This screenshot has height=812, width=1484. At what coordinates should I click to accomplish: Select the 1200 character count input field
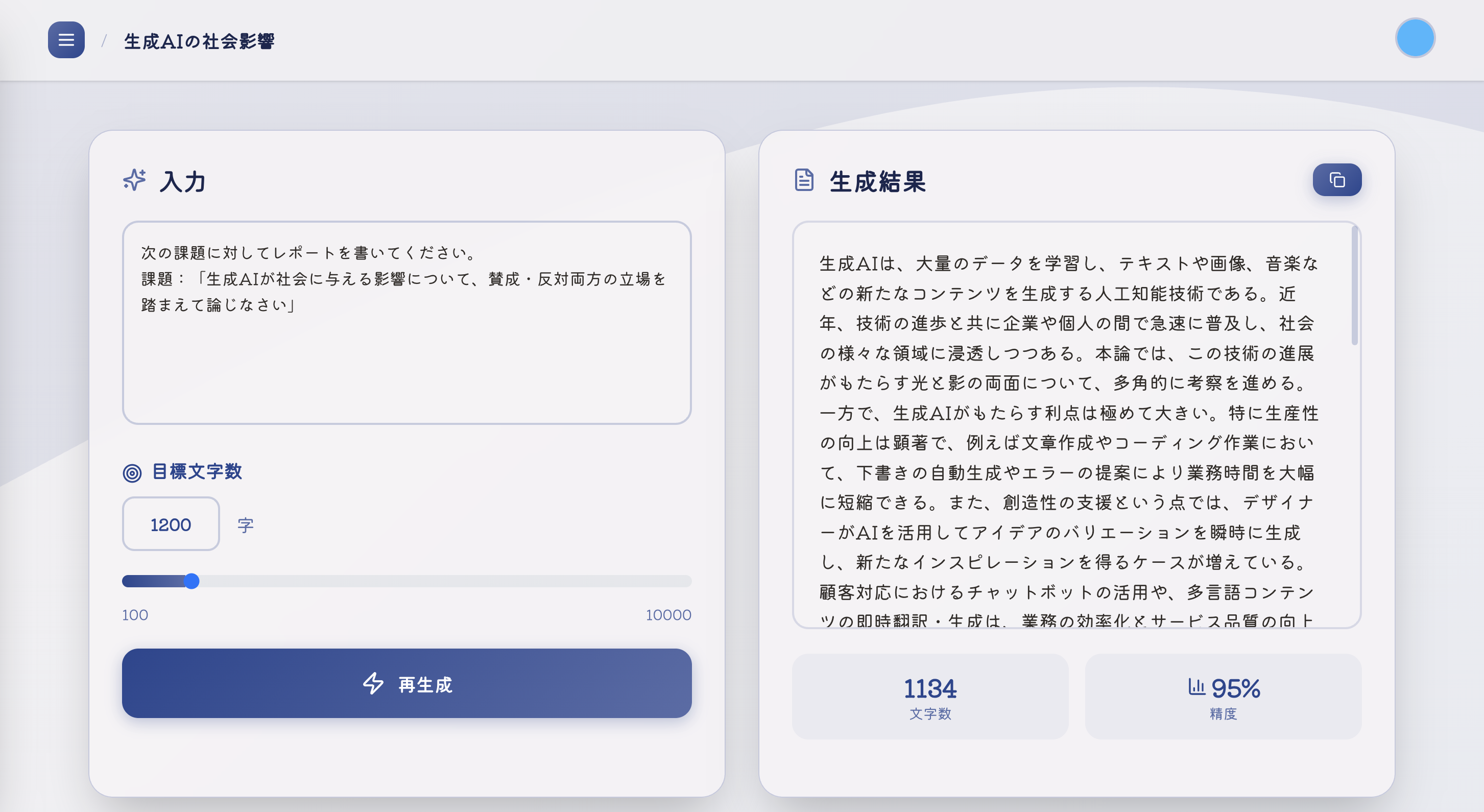click(x=170, y=524)
